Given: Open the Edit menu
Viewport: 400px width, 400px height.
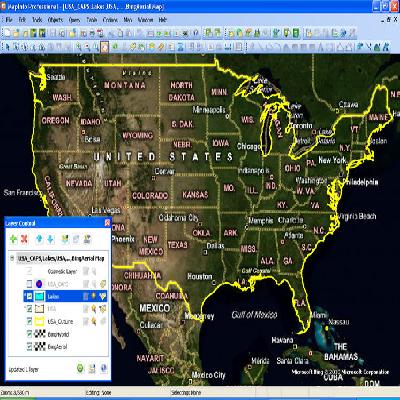Looking at the screenshot, I should point(22,20).
